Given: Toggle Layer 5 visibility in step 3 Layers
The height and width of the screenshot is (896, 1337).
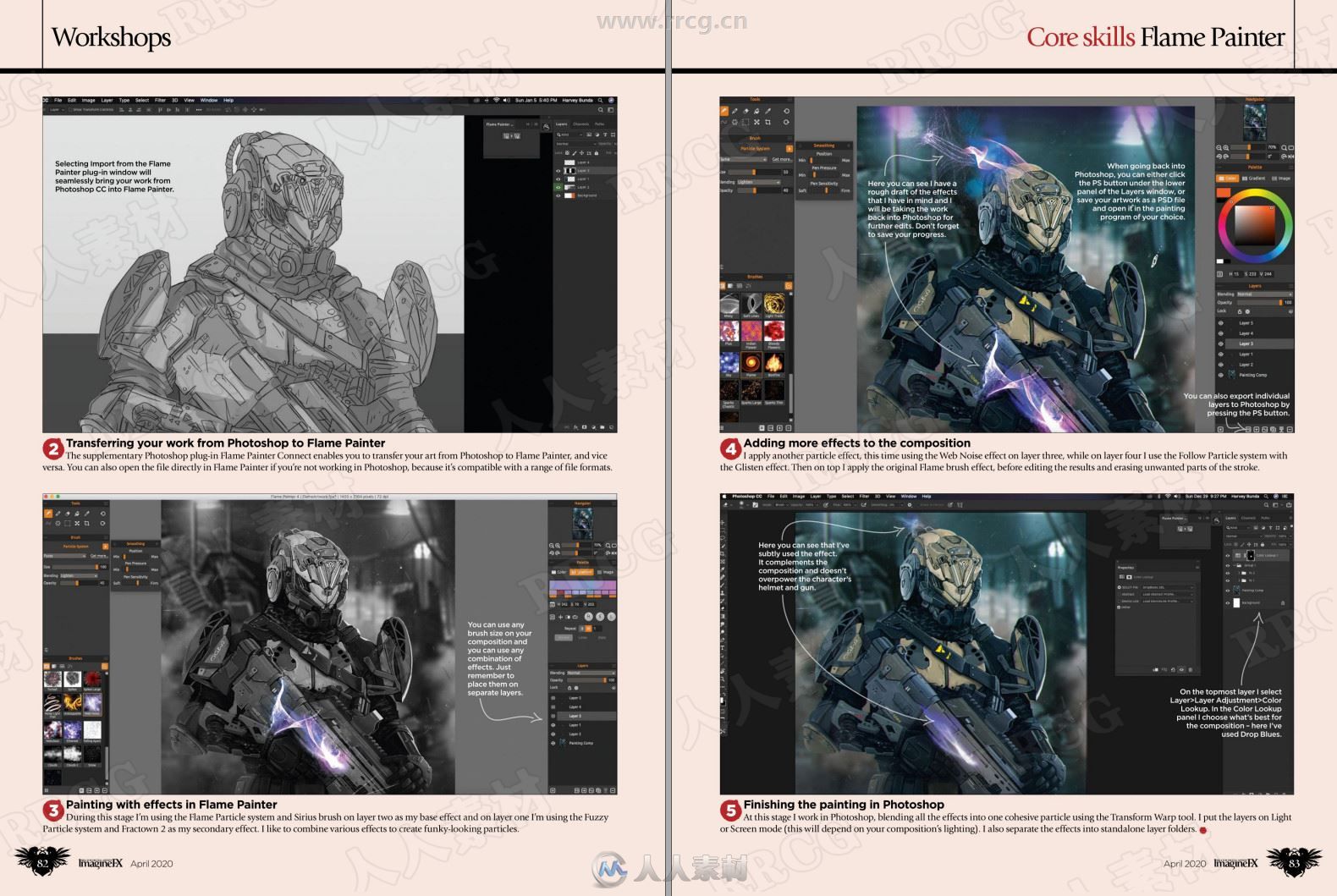Looking at the screenshot, I should coord(553,698).
